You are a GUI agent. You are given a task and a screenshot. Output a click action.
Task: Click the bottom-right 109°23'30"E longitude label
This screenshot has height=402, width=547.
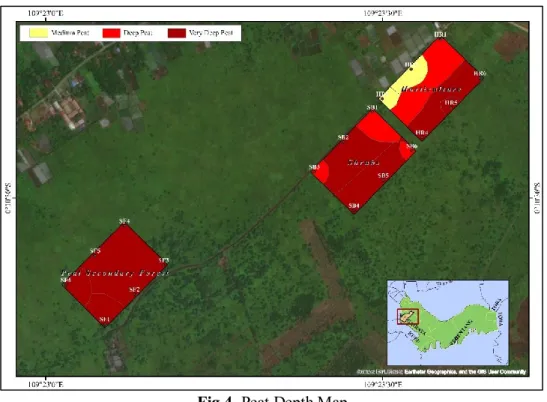click(383, 385)
